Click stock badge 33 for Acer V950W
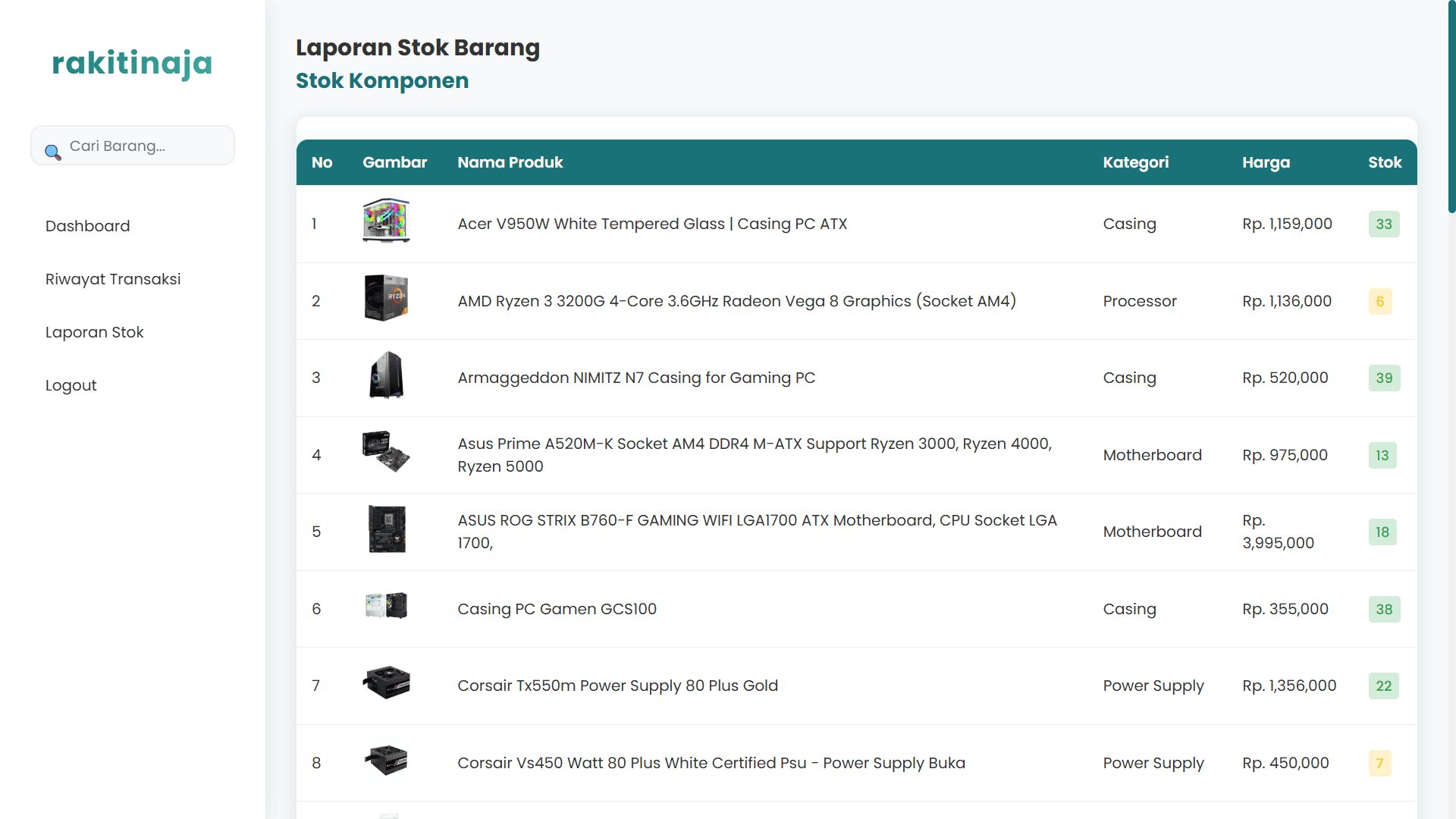The image size is (1456, 819). coord(1384,224)
